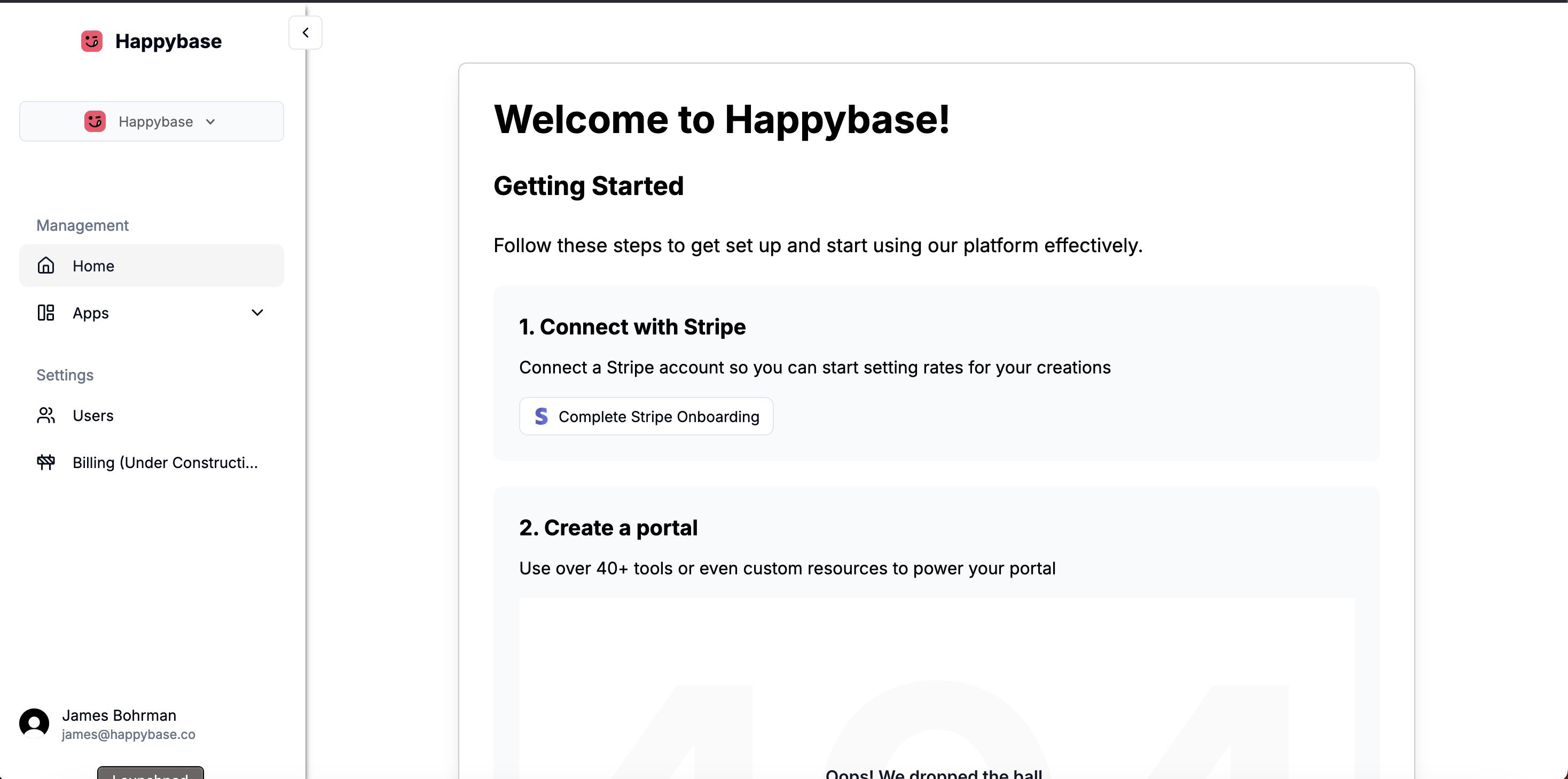Collapse the sidebar with the chevron button
Viewport: 1568px width, 779px height.
[x=305, y=32]
